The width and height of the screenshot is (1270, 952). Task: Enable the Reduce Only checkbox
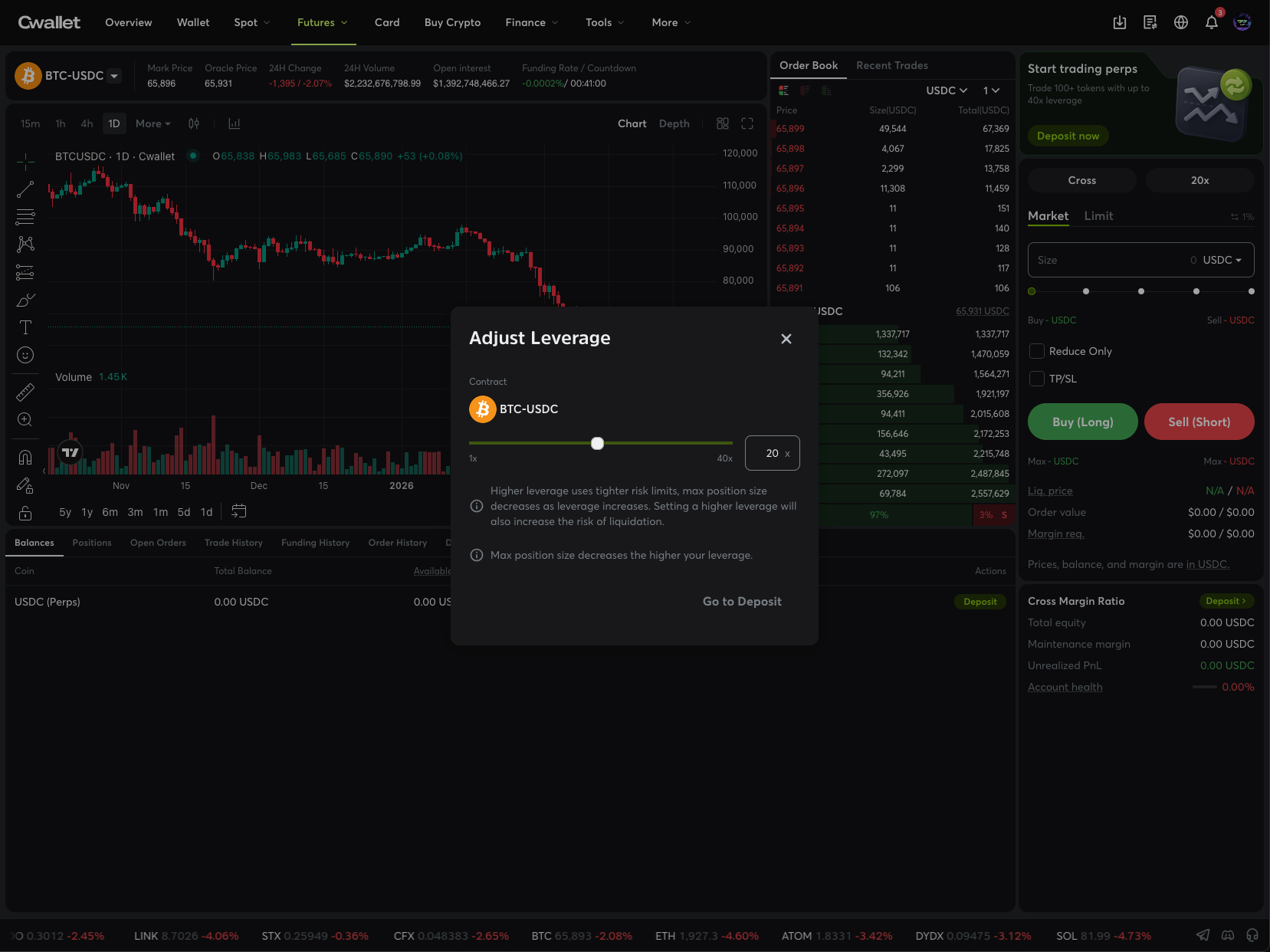coord(1037,351)
